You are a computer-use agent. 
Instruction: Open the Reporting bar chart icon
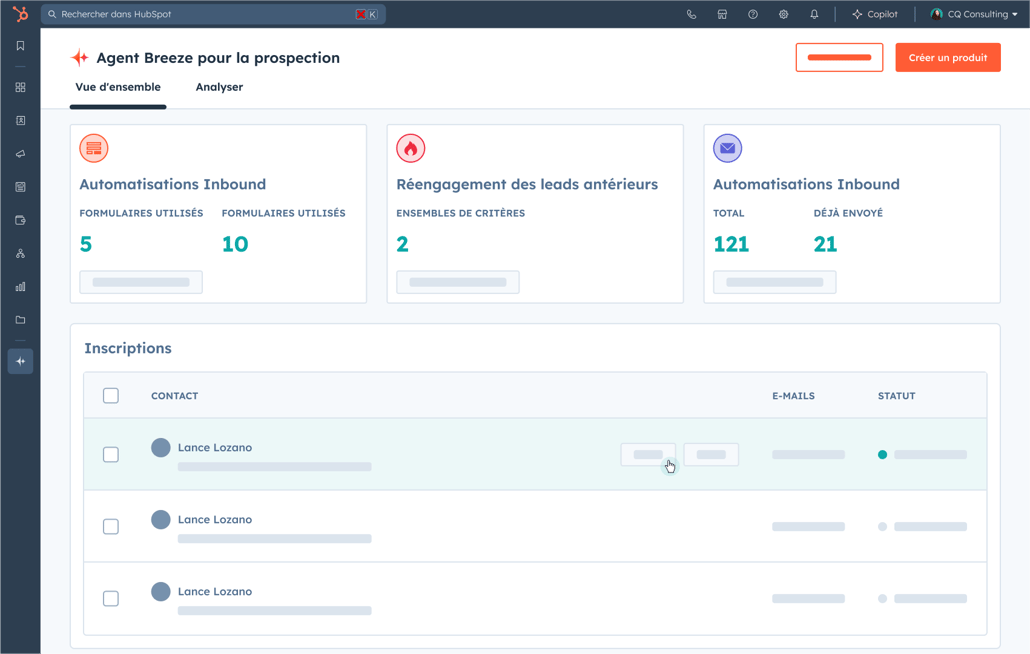coord(20,287)
